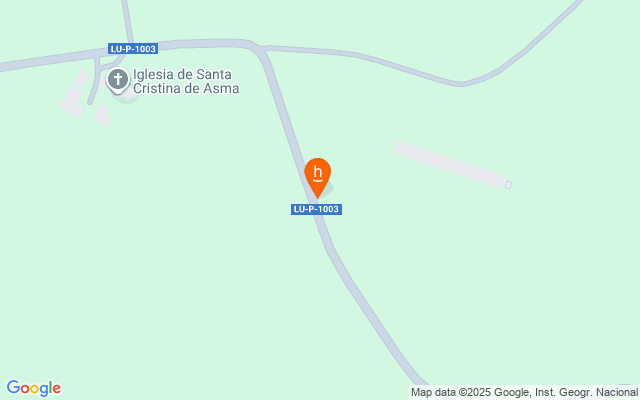640x400 pixels.
Task: Click the LU-P-1003 road shield under the orange pin
Action: (316, 209)
